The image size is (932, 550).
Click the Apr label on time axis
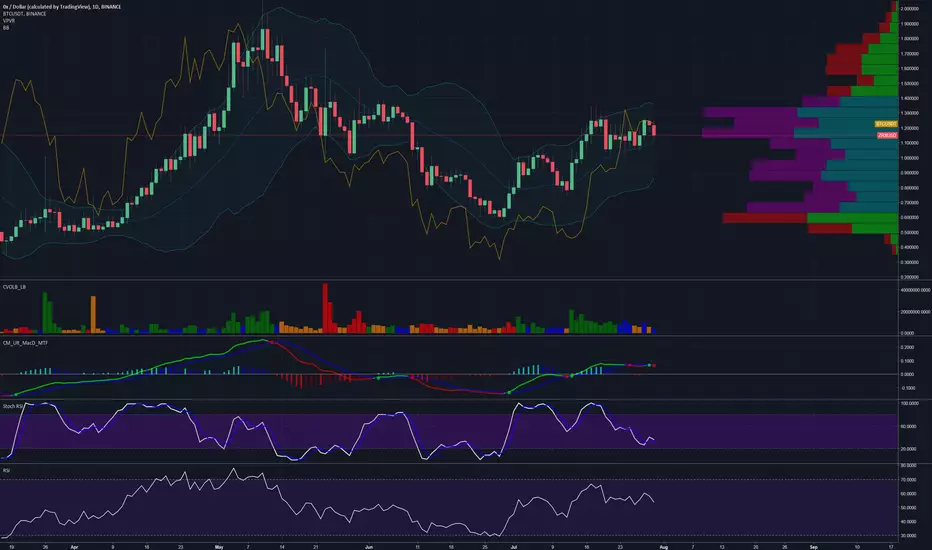(74, 546)
